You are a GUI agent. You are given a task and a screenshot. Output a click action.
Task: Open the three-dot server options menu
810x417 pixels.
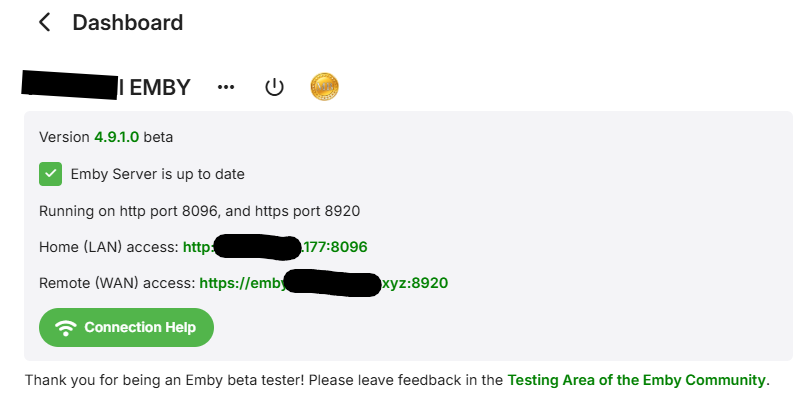[226, 87]
